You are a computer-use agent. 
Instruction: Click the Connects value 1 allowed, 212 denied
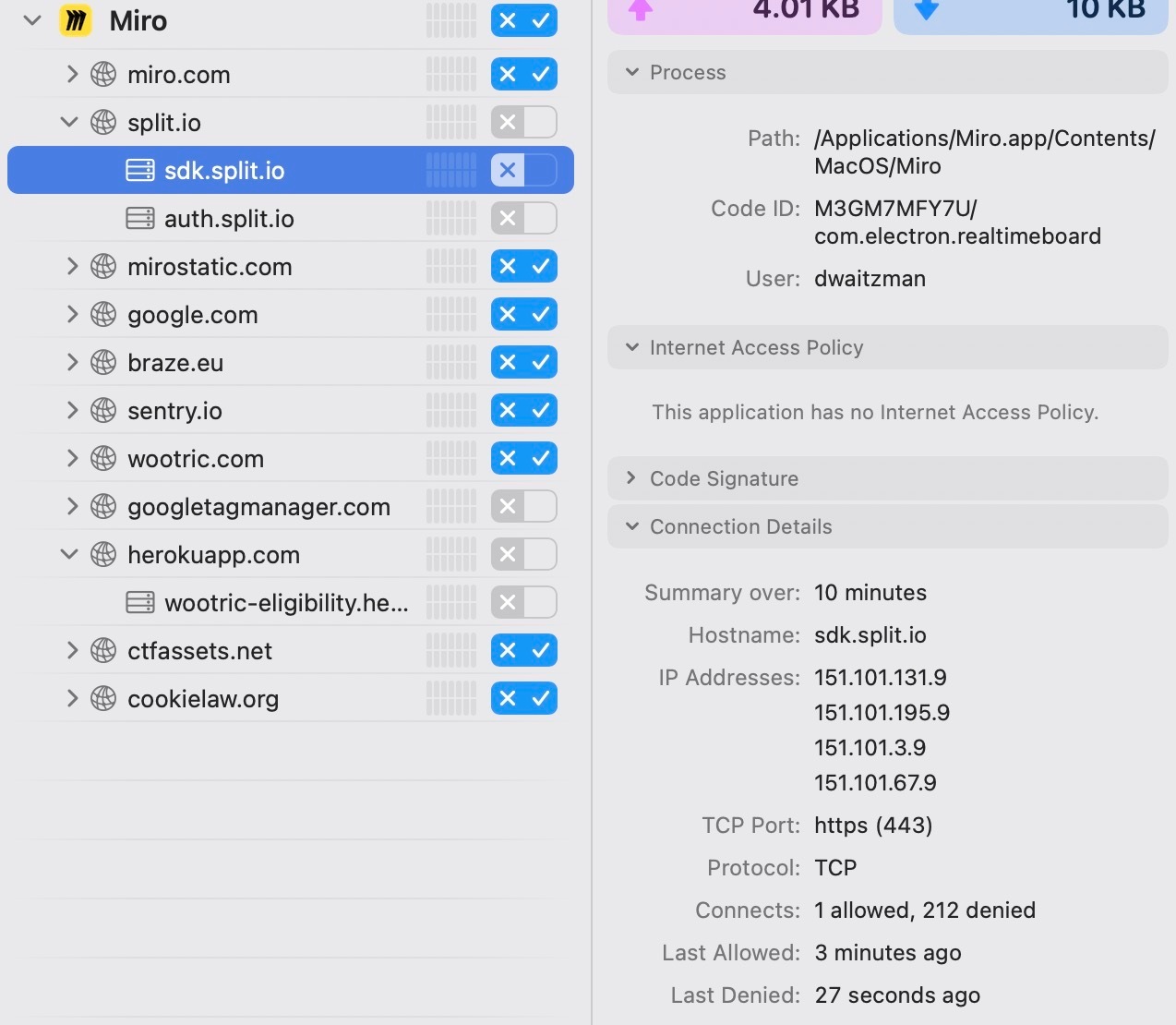[x=925, y=910]
